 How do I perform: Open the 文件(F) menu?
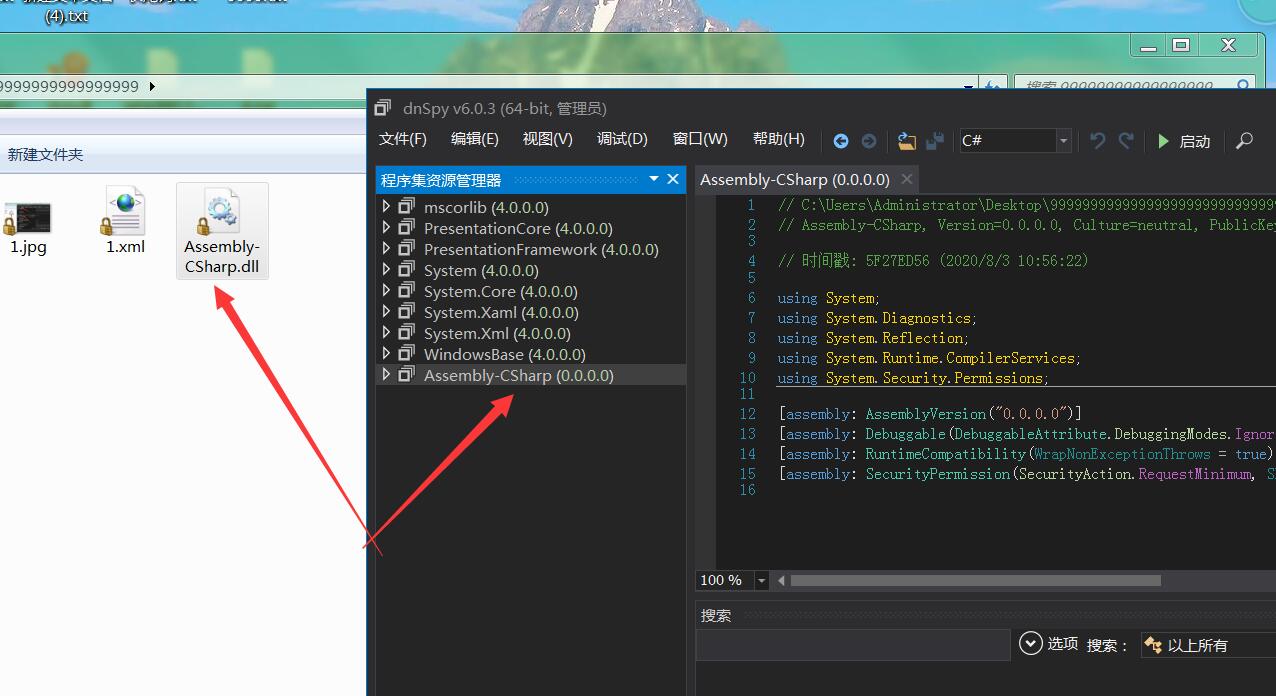tap(402, 139)
